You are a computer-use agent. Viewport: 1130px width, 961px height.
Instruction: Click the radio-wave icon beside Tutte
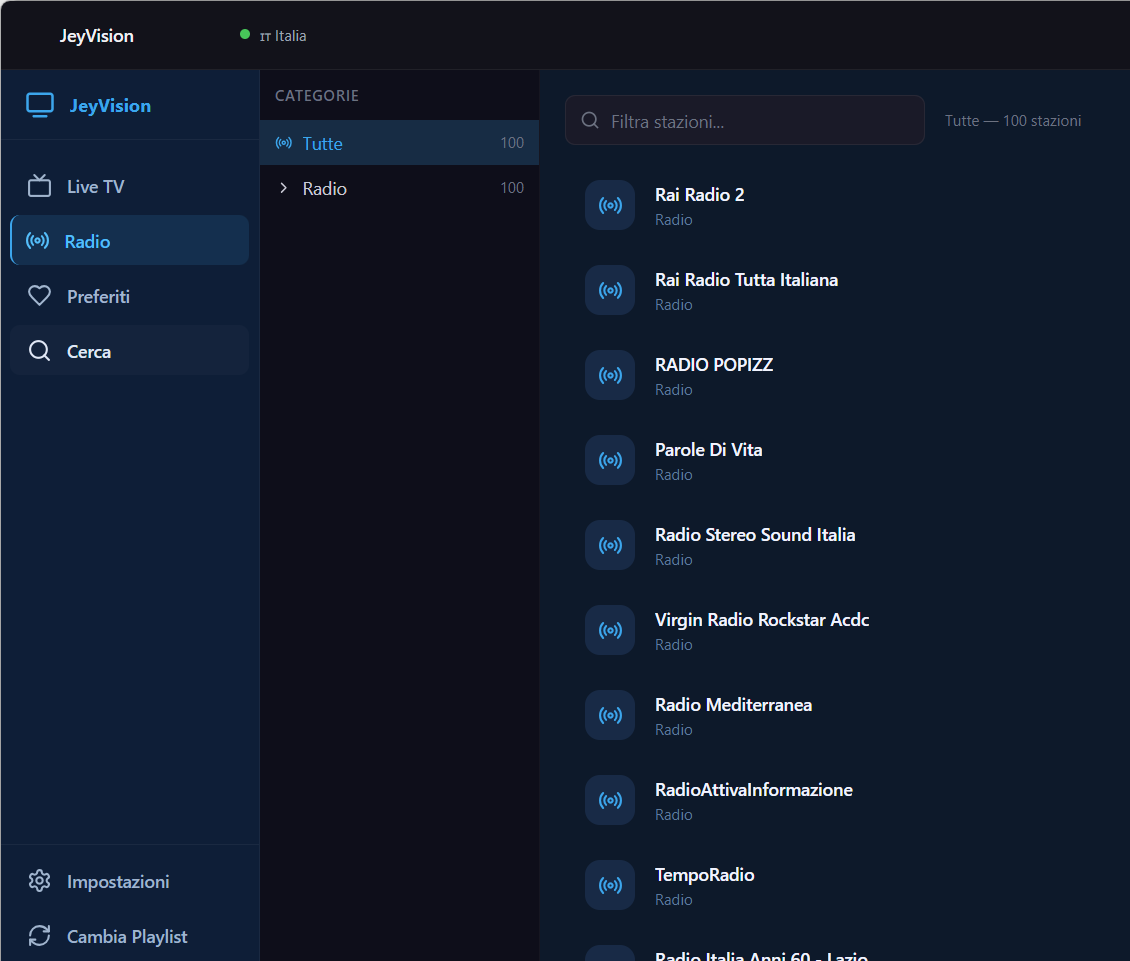[x=284, y=143]
